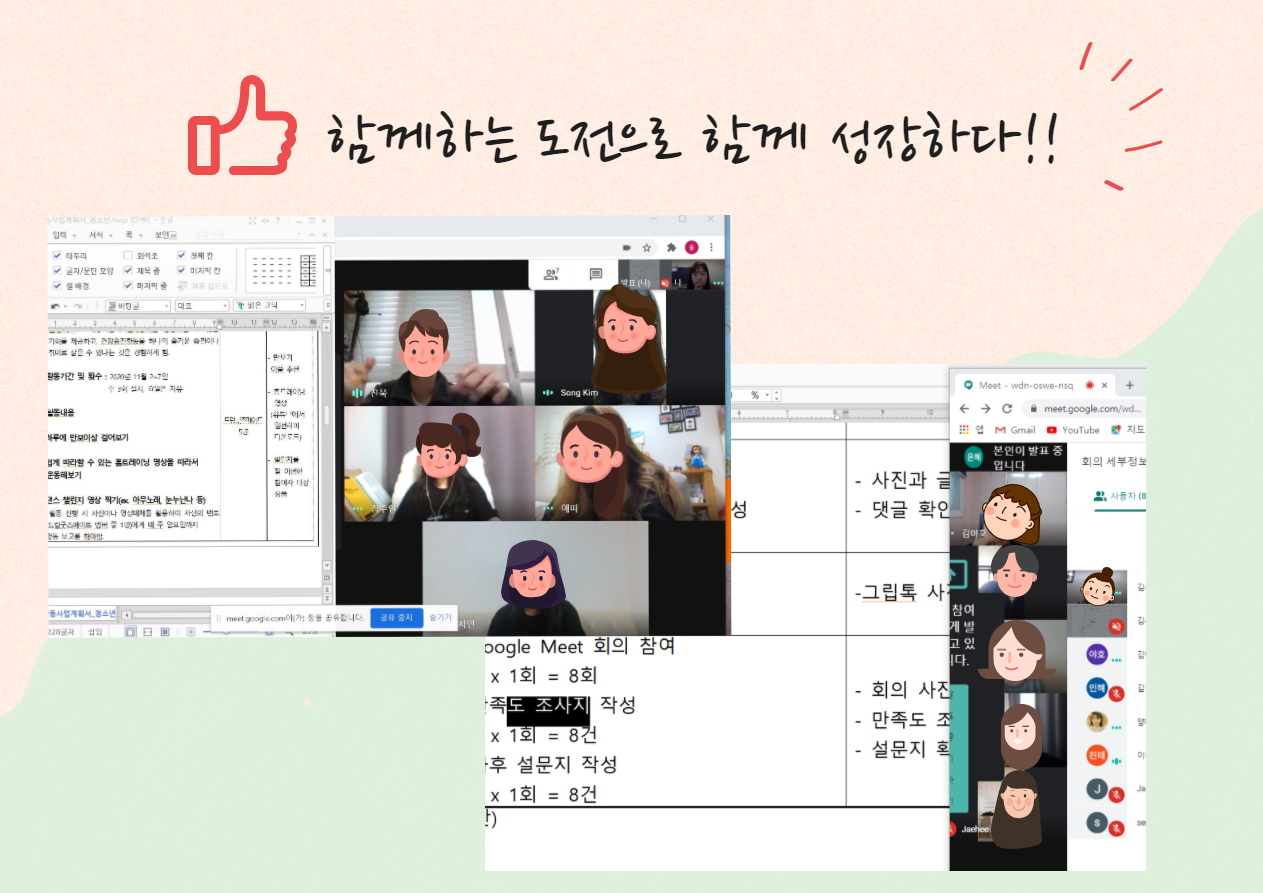Open the 대표 language dropdown

[201, 306]
